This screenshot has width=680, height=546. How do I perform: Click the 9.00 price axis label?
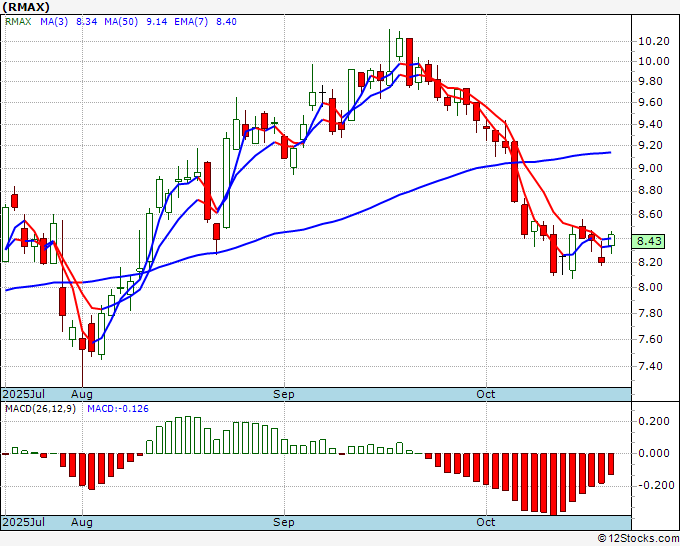coord(651,168)
